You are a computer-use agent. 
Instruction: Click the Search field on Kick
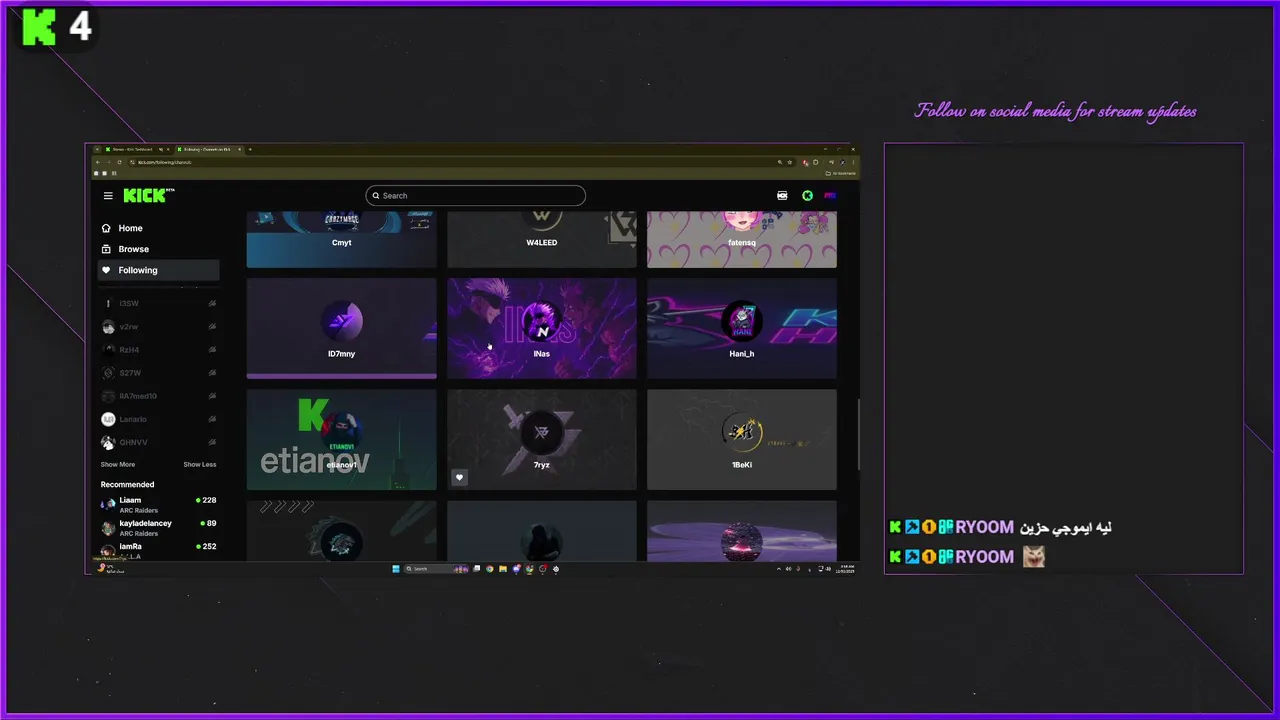[476, 196]
